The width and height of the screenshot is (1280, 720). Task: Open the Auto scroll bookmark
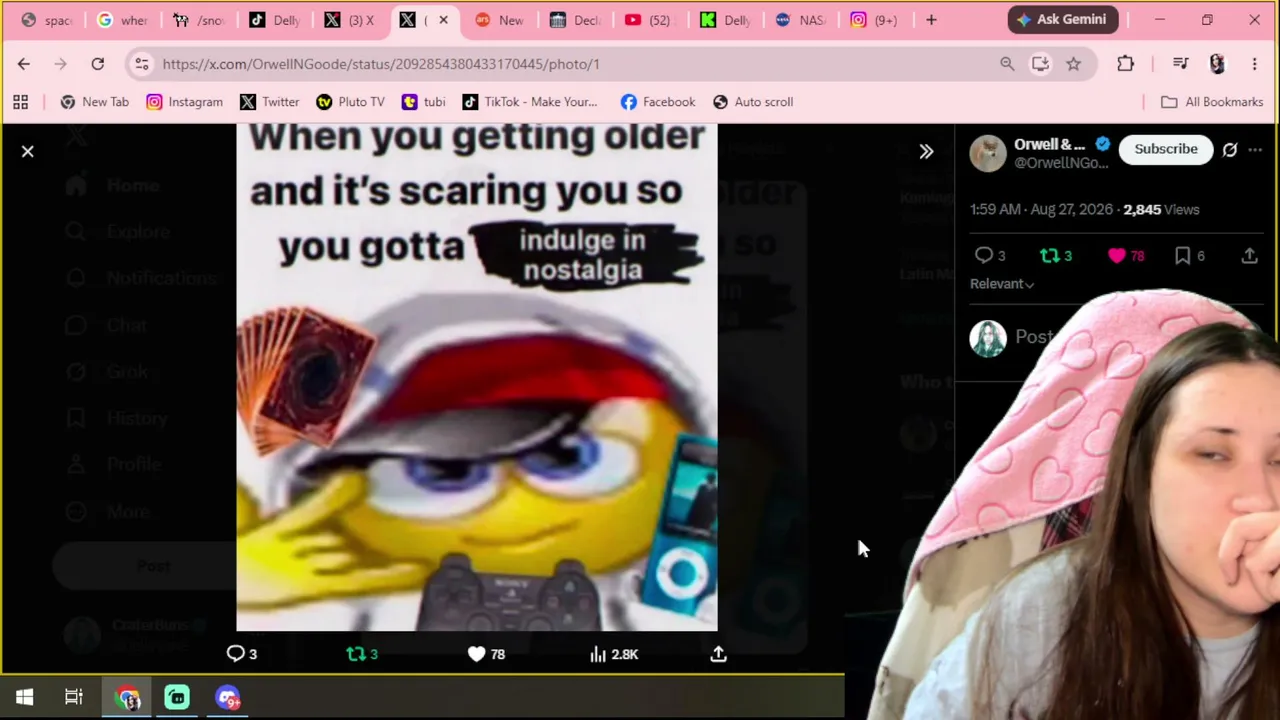click(752, 102)
